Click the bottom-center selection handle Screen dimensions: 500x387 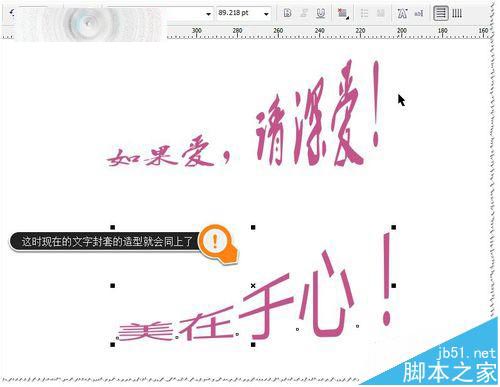(253, 345)
